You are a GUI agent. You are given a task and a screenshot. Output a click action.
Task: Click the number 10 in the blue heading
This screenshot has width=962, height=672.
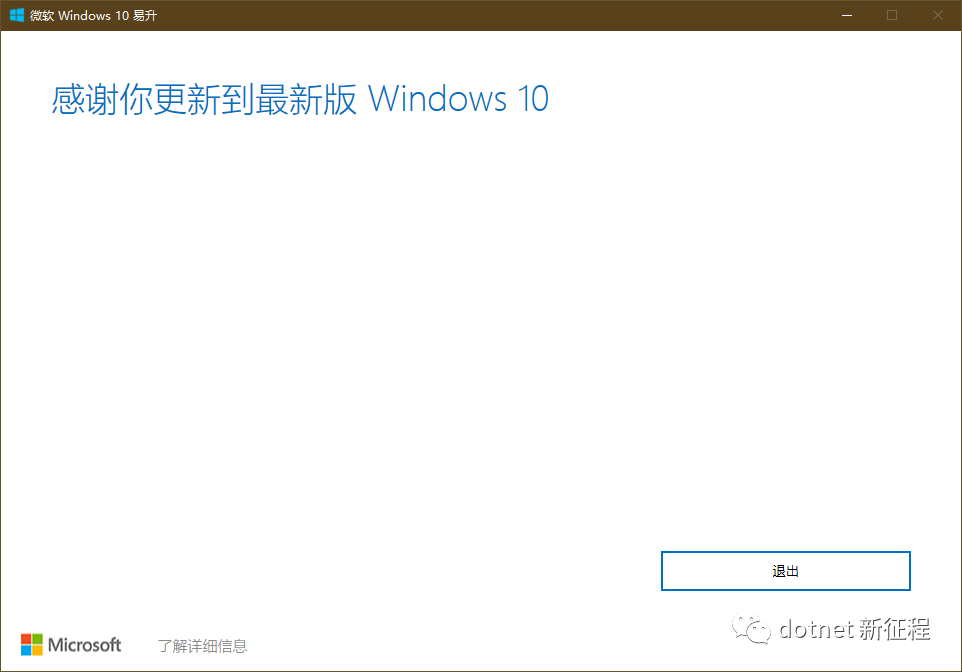tap(533, 99)
